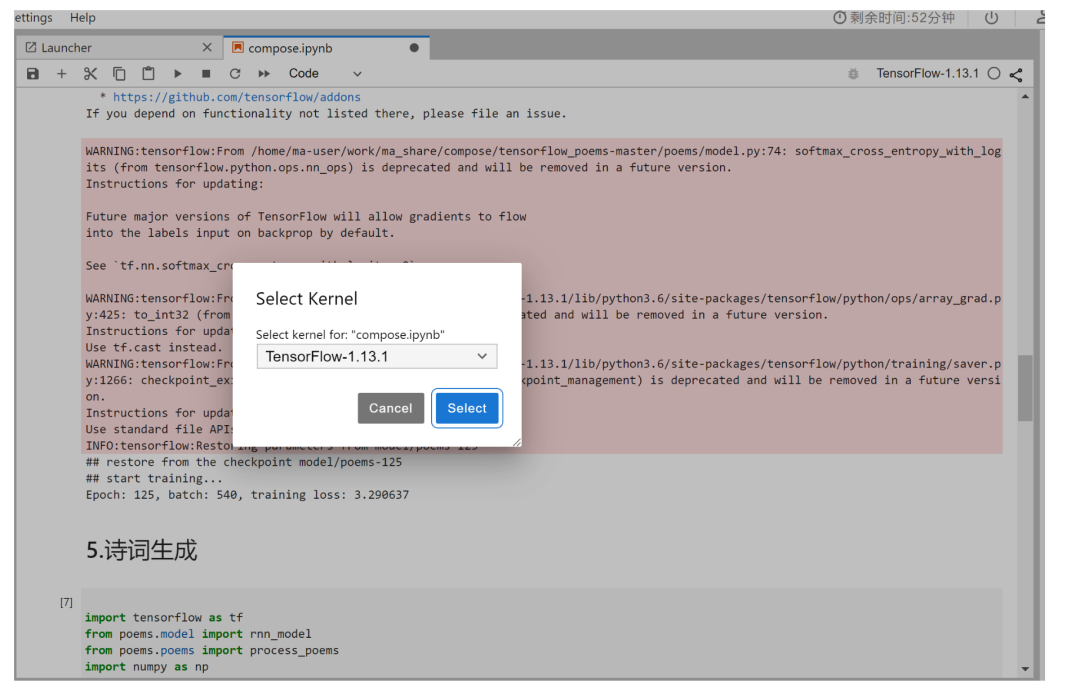
Task: Open the Code cell type dropdown
Action: click(x=325, y=74)
